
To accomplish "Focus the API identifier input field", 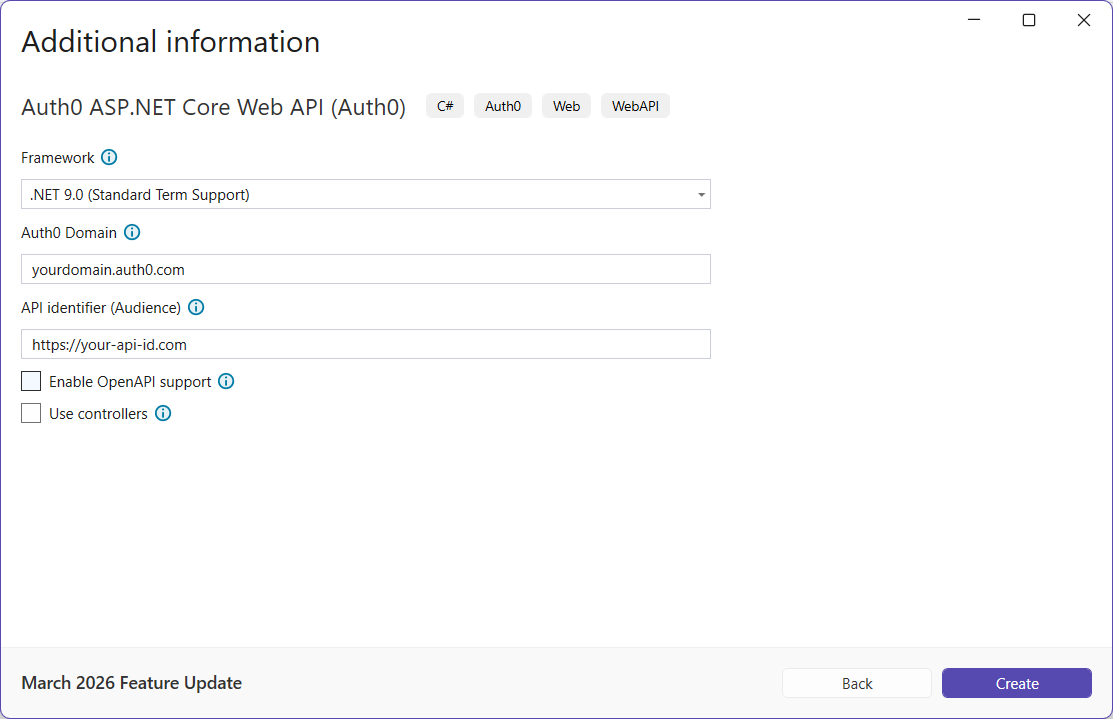I will pyautogui.click(x=366, y=344).
